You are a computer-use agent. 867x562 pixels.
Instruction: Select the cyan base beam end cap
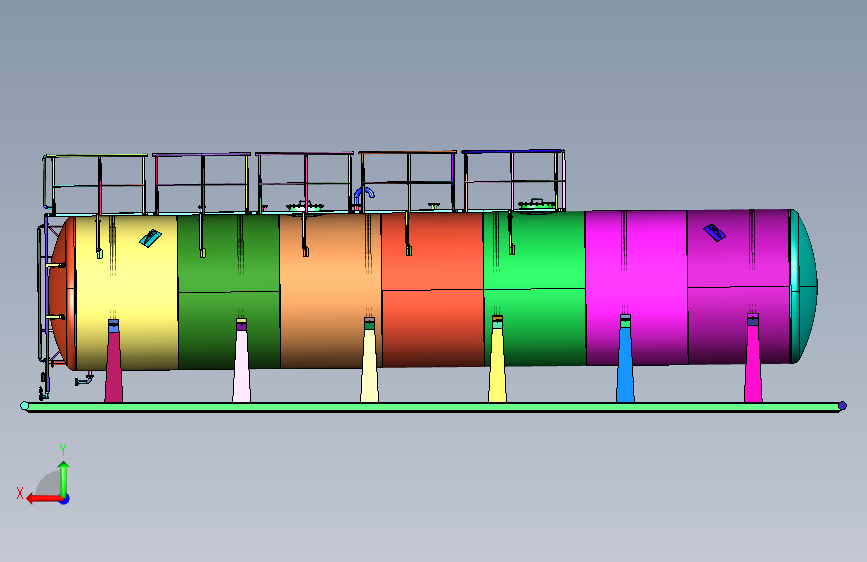24,406
